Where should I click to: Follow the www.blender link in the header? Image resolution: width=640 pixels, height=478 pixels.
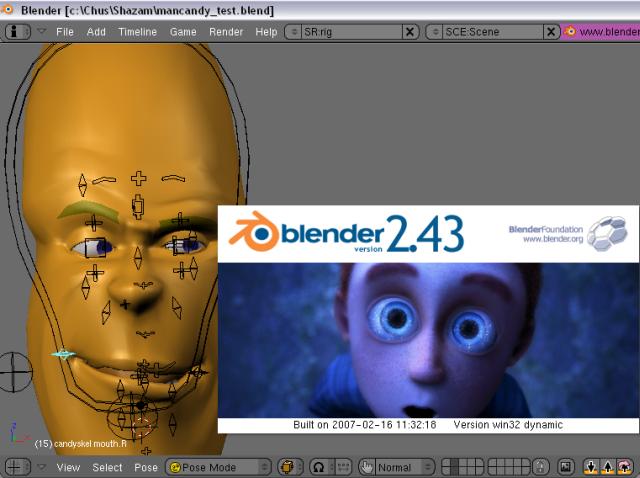[609, 32]
